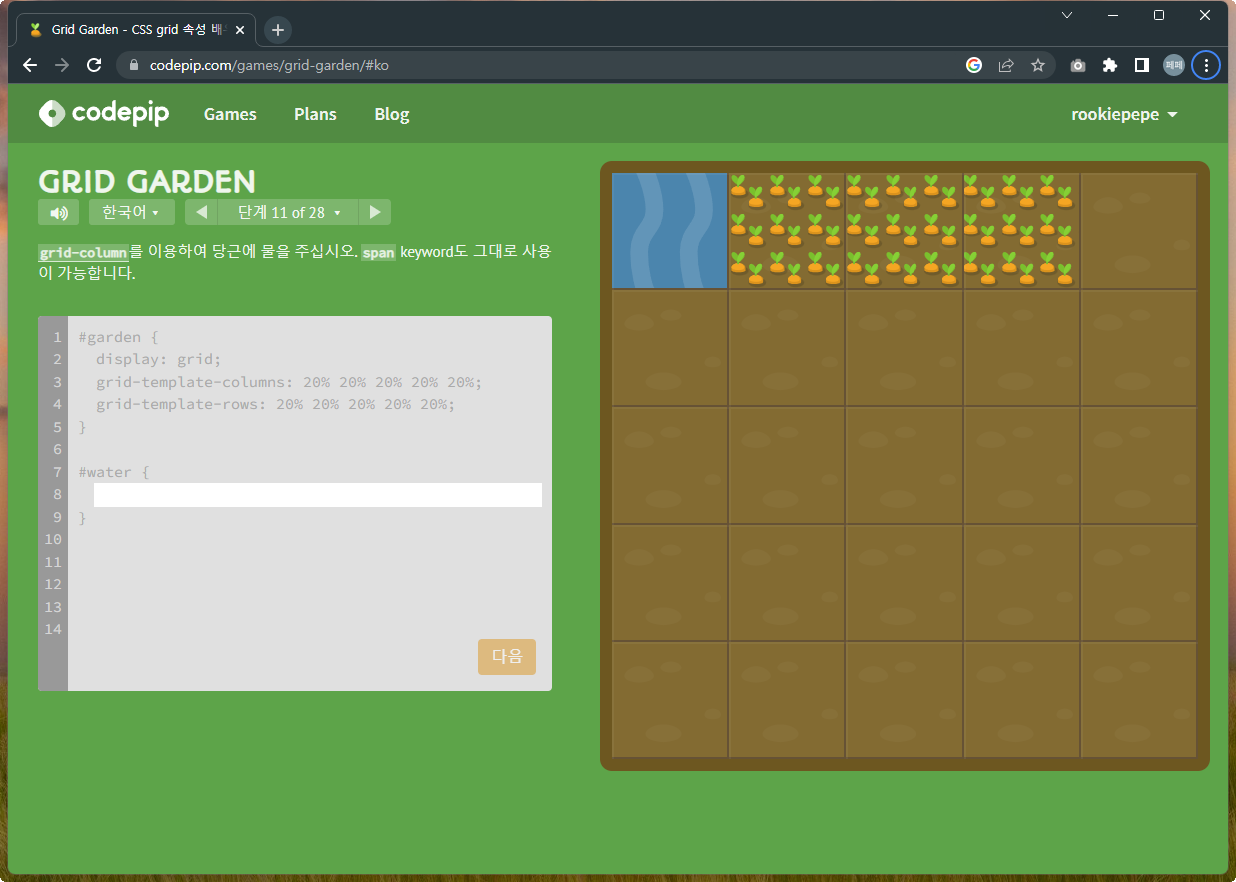Click the first carrot patch next to water
1236x882 pixels.
point(786,231)
